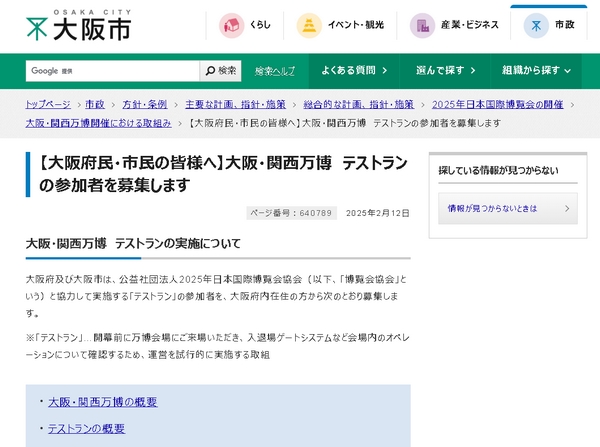The width and height of the screenshot is (600, 447).
Task: Click the Google search input field
Action: tap(112, 71)
